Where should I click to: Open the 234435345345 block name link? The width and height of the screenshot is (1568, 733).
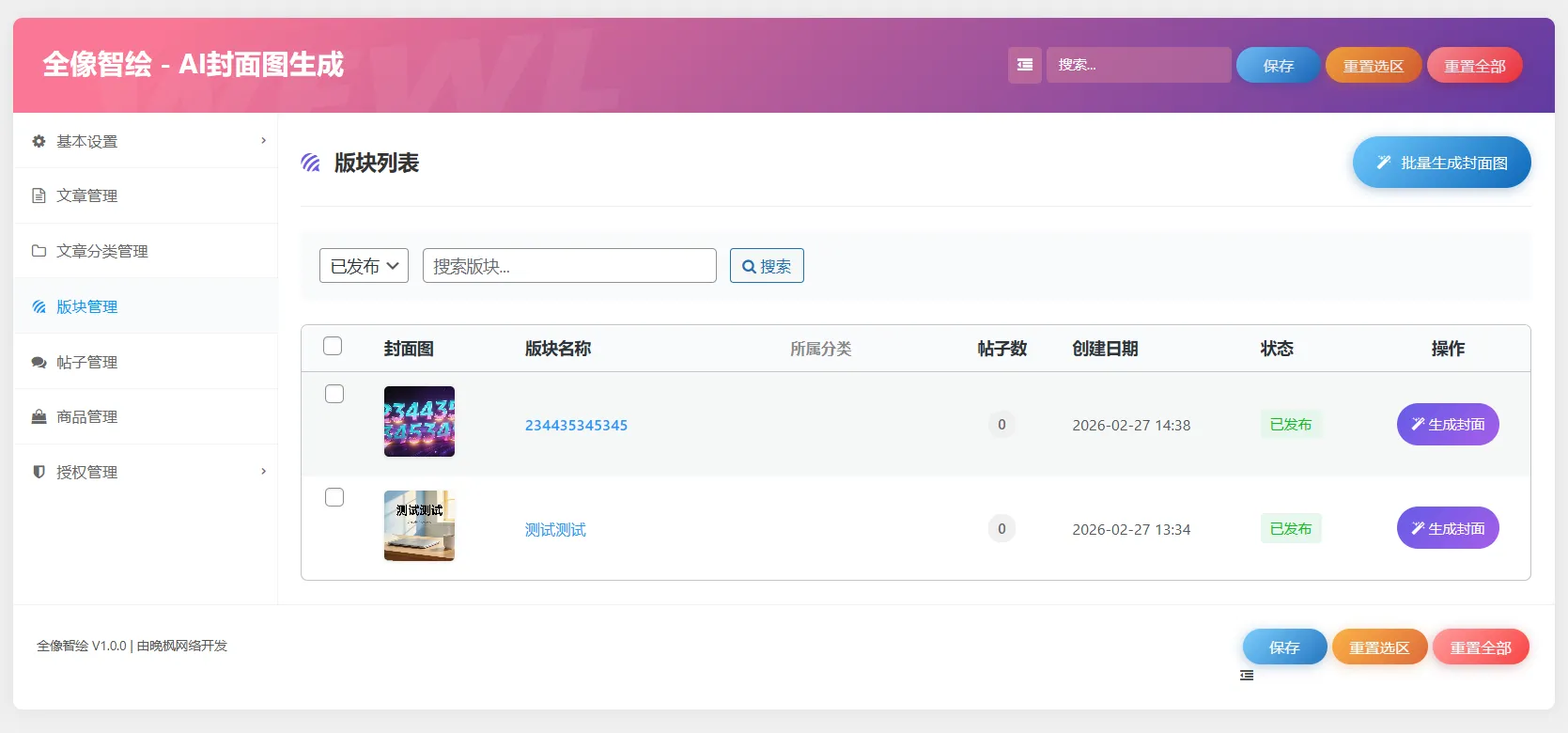click(x=576, y=425)
